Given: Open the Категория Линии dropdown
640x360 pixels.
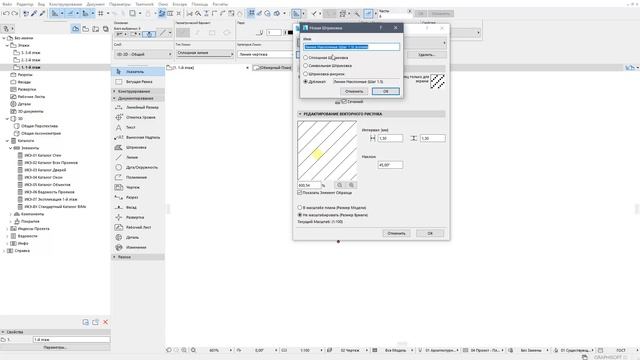Looking at the screenshot, I should coord(264,54).
